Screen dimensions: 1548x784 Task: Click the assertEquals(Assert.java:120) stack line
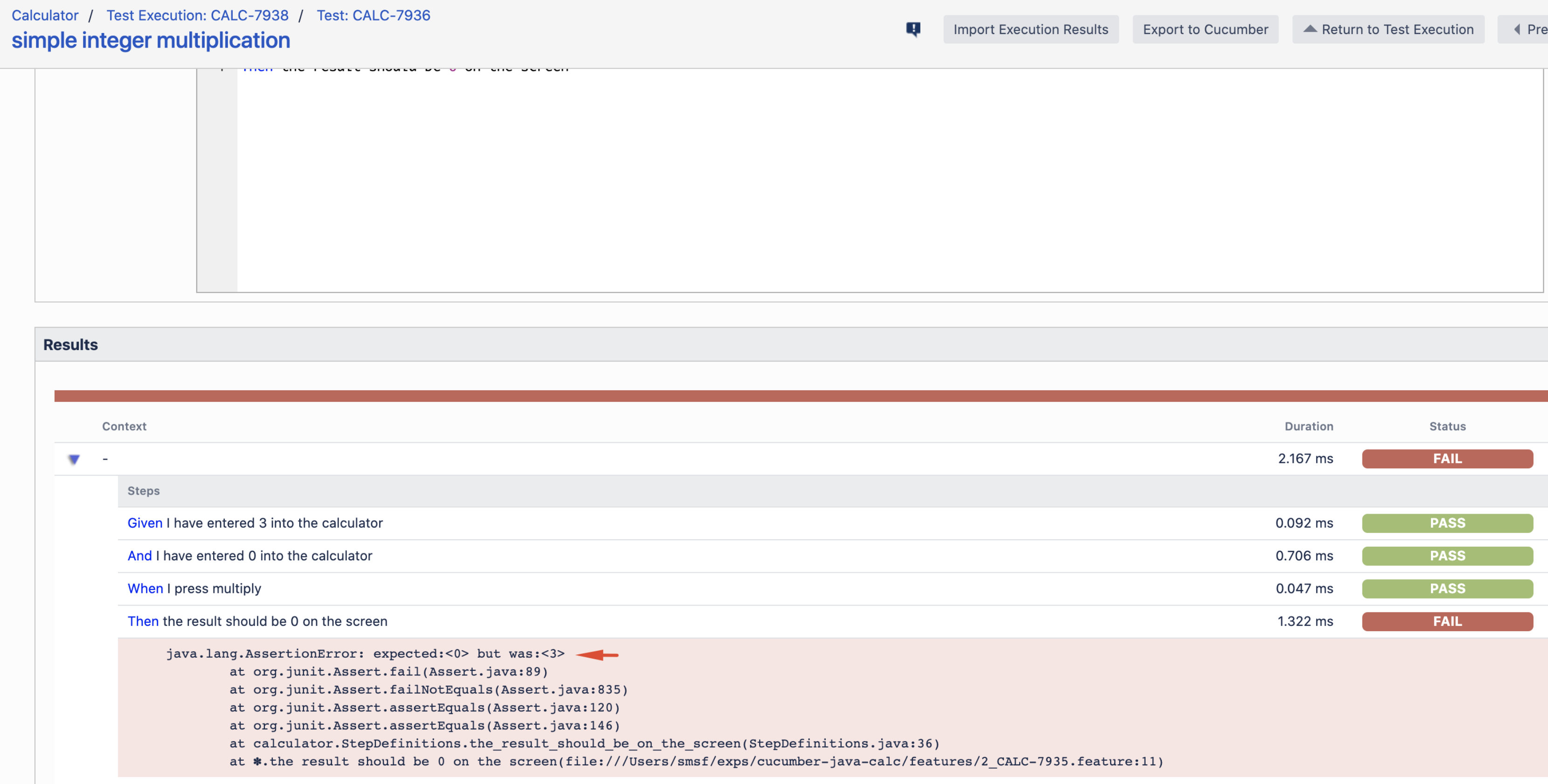click(424, 708)
